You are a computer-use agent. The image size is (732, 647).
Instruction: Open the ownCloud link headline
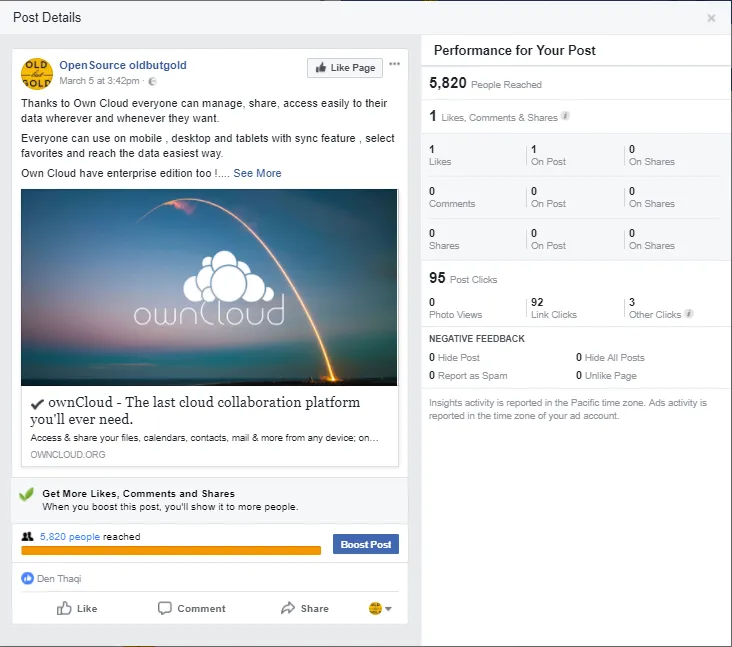(195, 410)
